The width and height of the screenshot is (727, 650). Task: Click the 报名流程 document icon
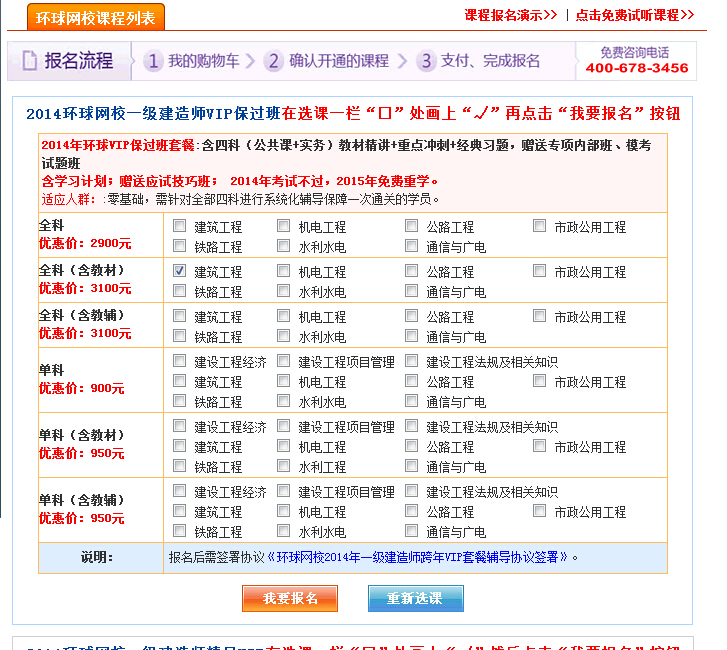coord(30,61)
